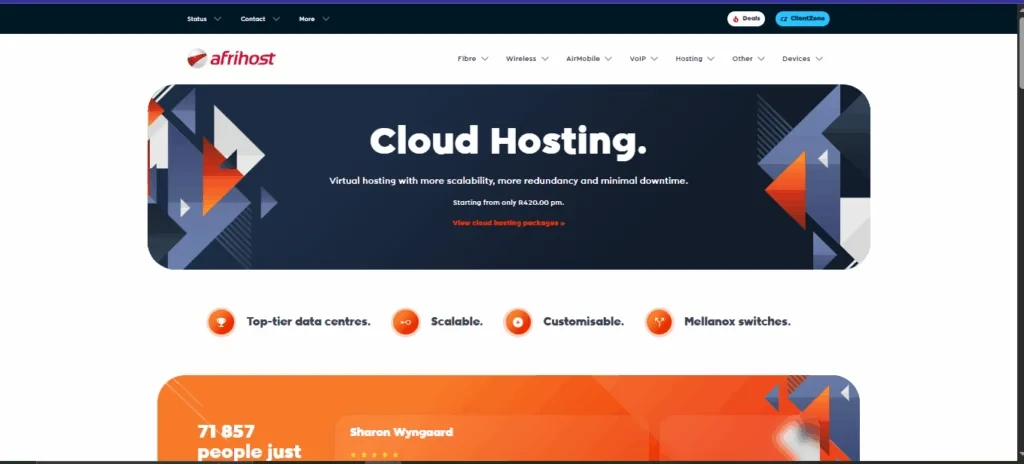This screenshot has width=1024, height=464.
Task: Expand the Status dropdown chevron
Action: point(217,19)
